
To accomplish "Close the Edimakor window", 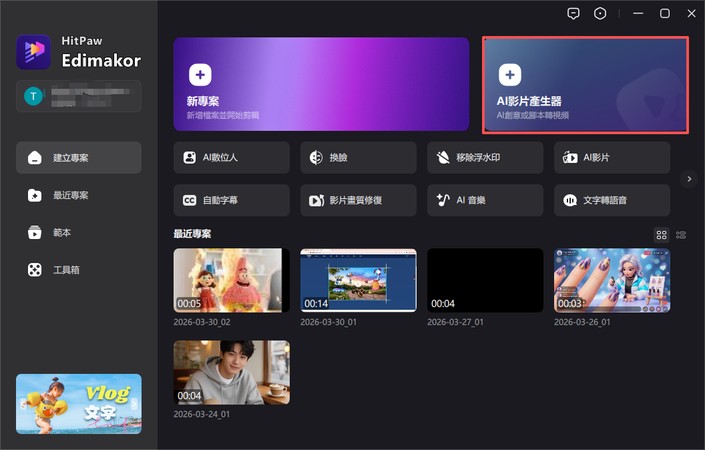I will tap(692, 14).
